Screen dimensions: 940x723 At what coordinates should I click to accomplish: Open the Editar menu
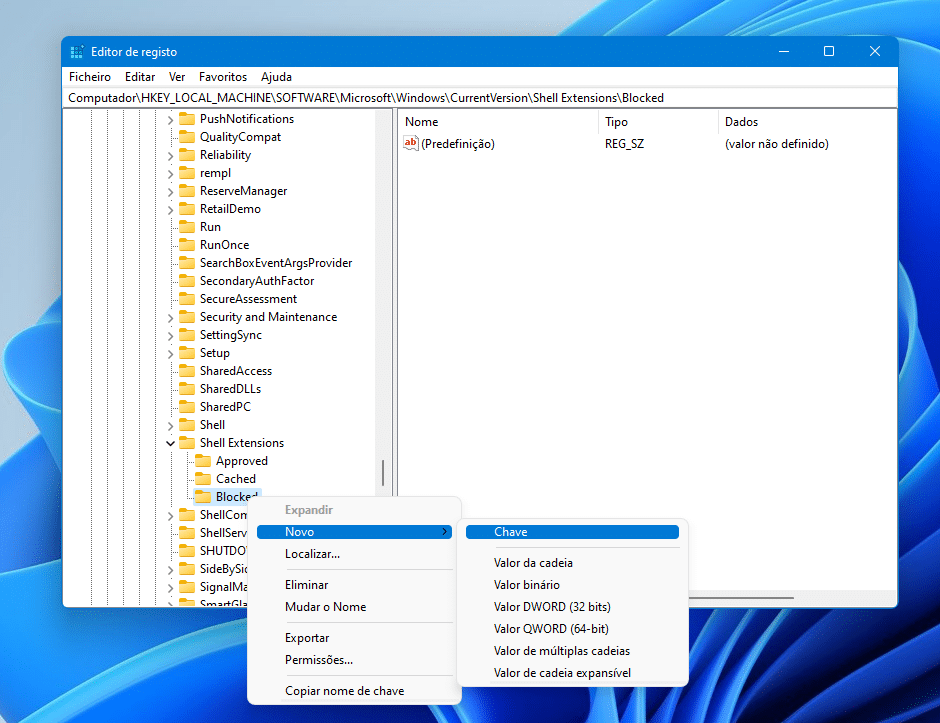point(140,77)
